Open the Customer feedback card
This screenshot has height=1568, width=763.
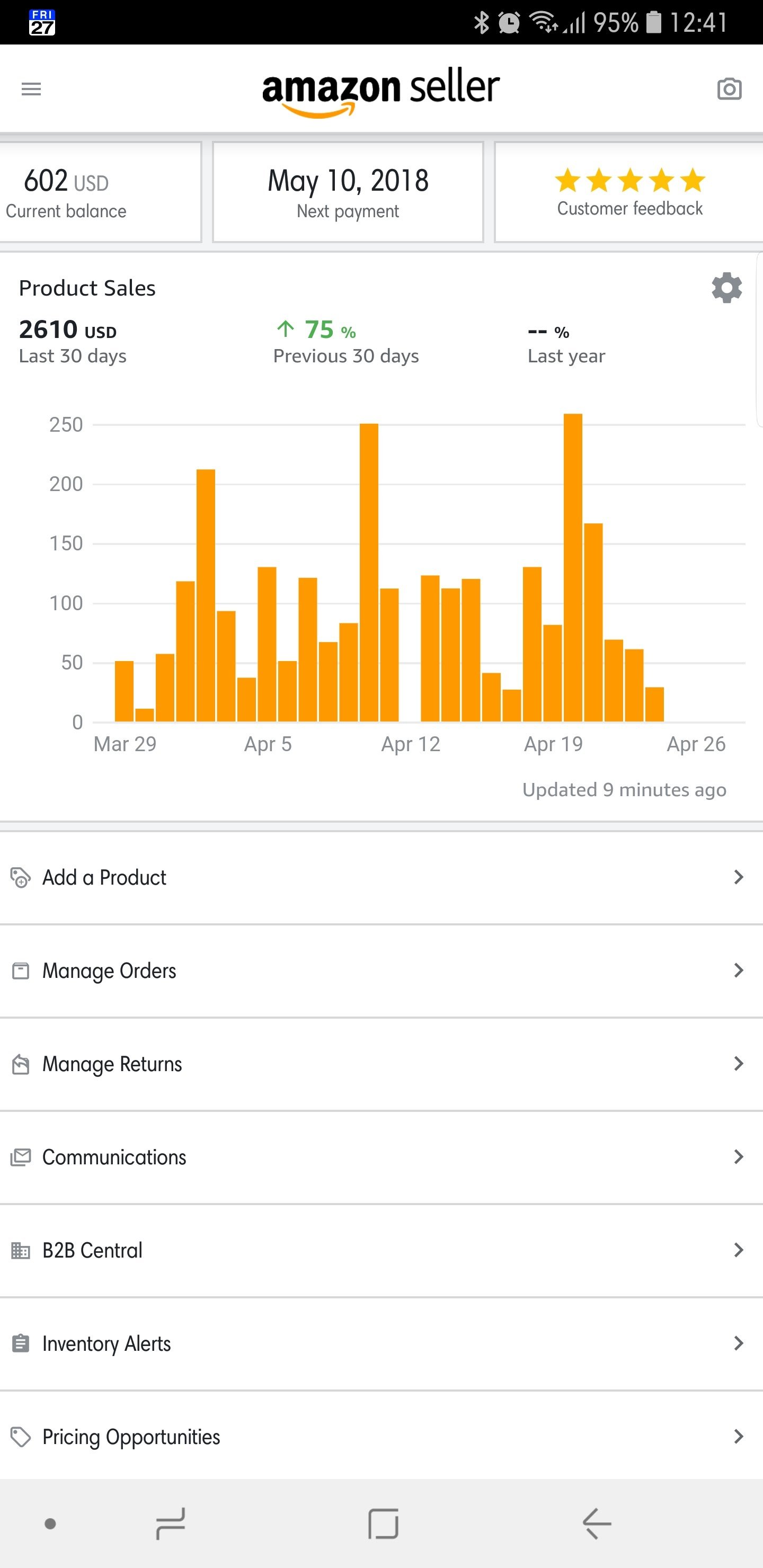[628, 192]
